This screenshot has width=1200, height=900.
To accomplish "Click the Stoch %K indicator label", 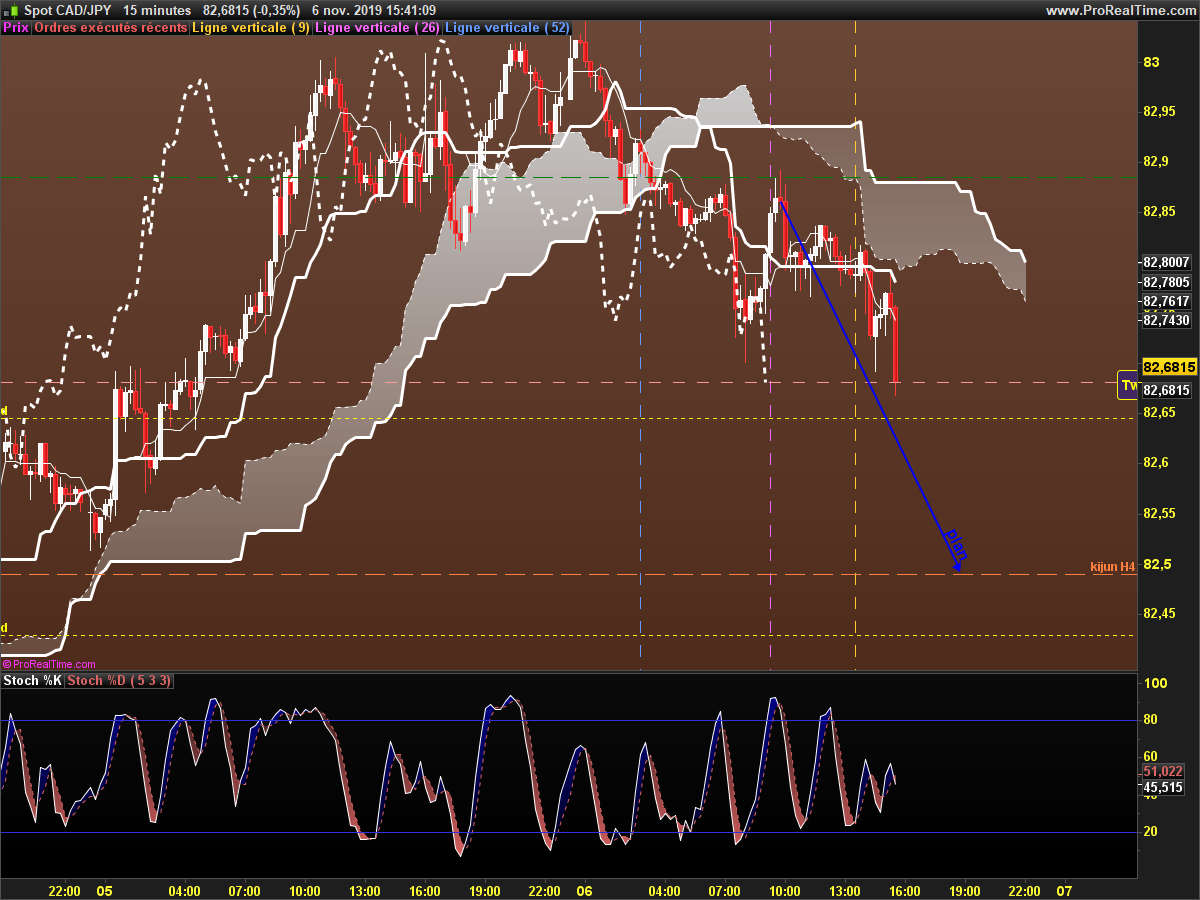I will point(33,681).
